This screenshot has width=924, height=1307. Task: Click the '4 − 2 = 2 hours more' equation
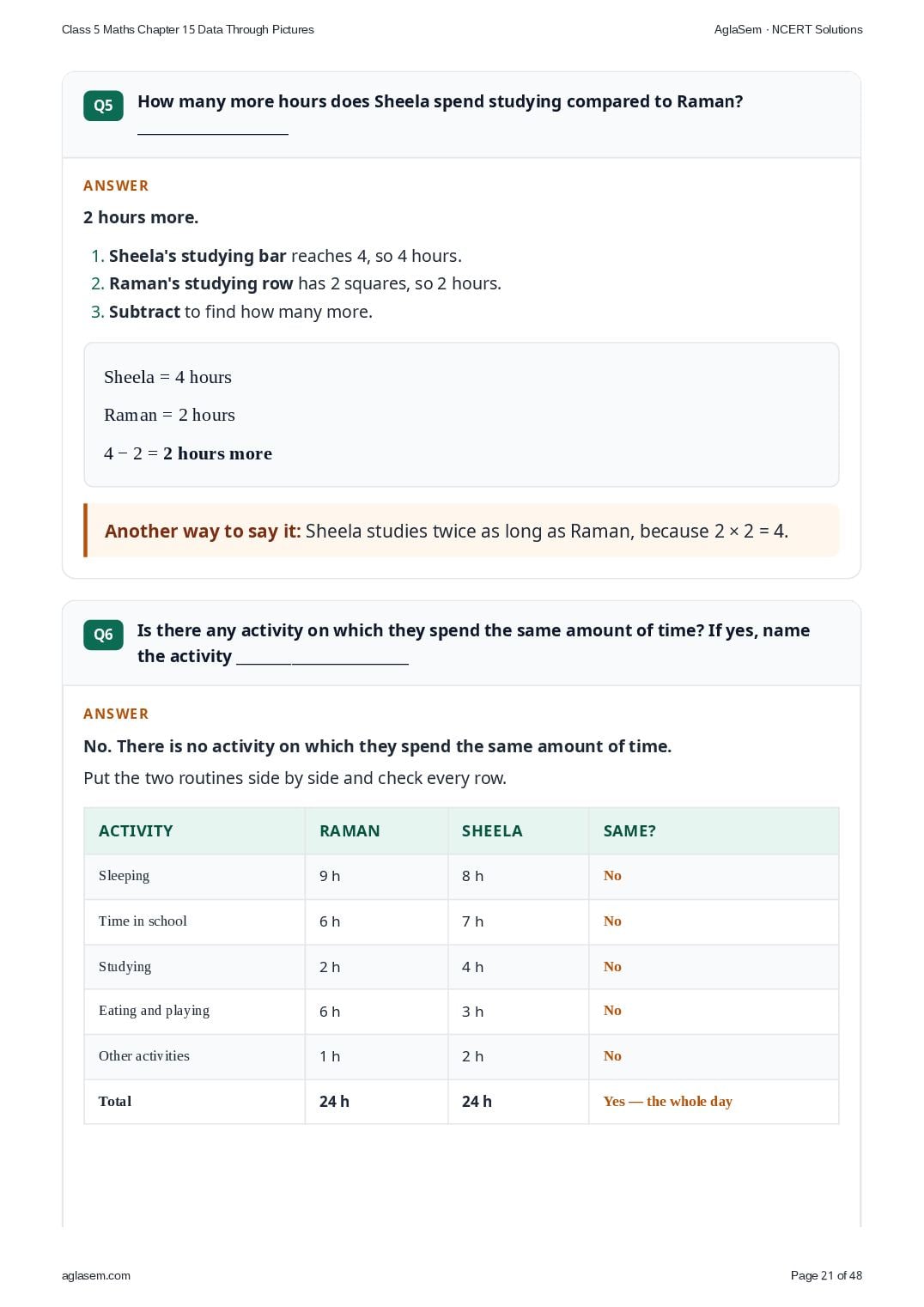click(188, 453)
